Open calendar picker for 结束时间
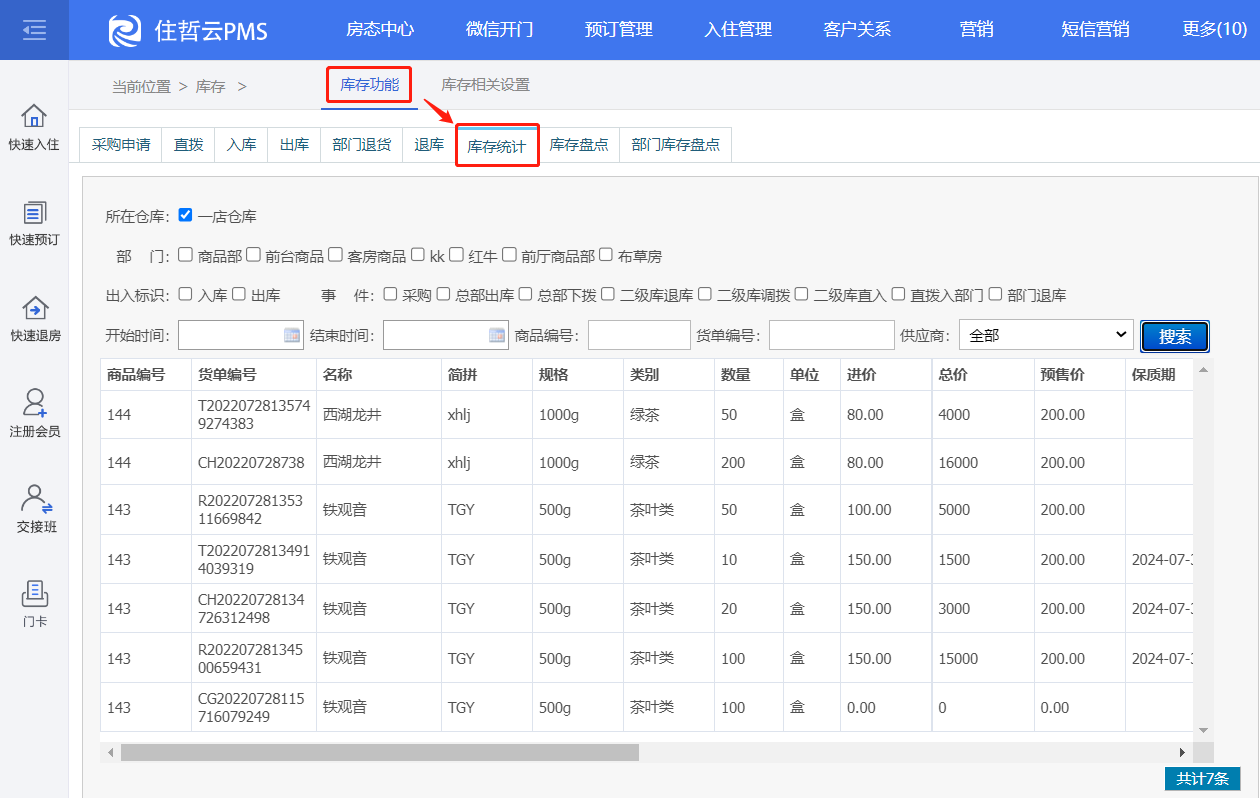This screenshot has width=1260, height=798. click(497, 335)
